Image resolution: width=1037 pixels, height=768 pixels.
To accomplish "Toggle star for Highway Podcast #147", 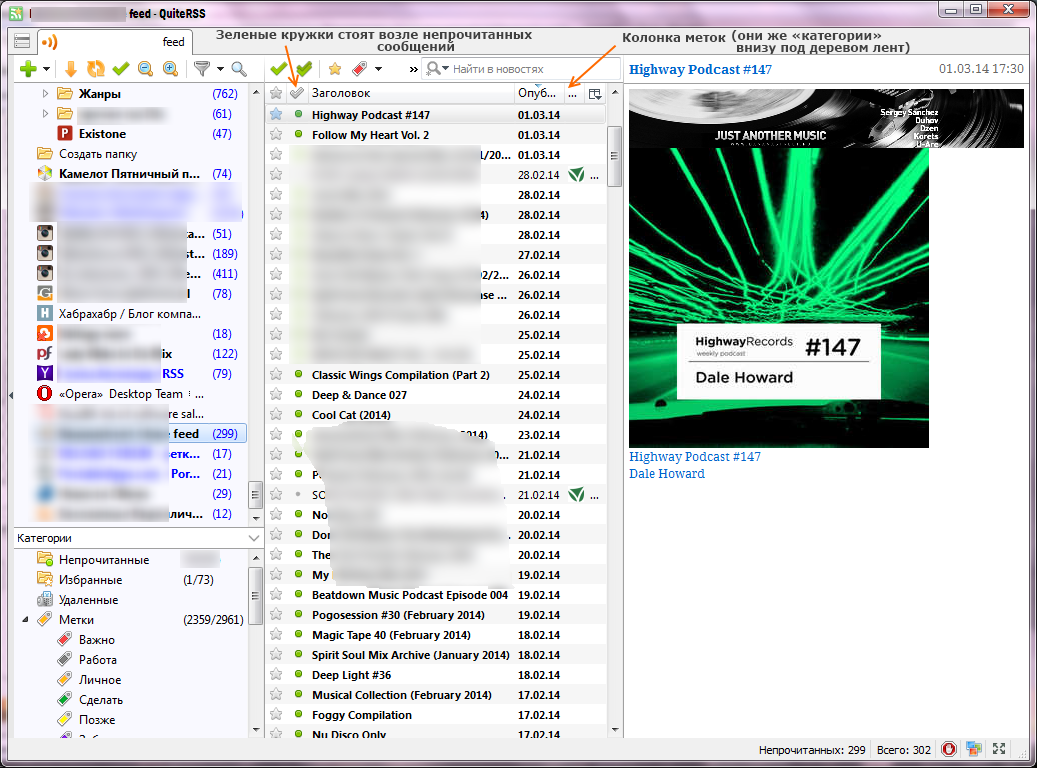I will tap(276, 114).
